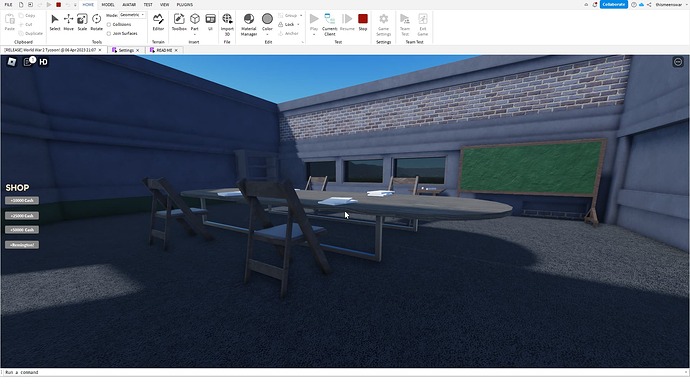This screenshot has height=388, width=690.
Task: Click the Group button in Edit
Action: coord(288,15)
